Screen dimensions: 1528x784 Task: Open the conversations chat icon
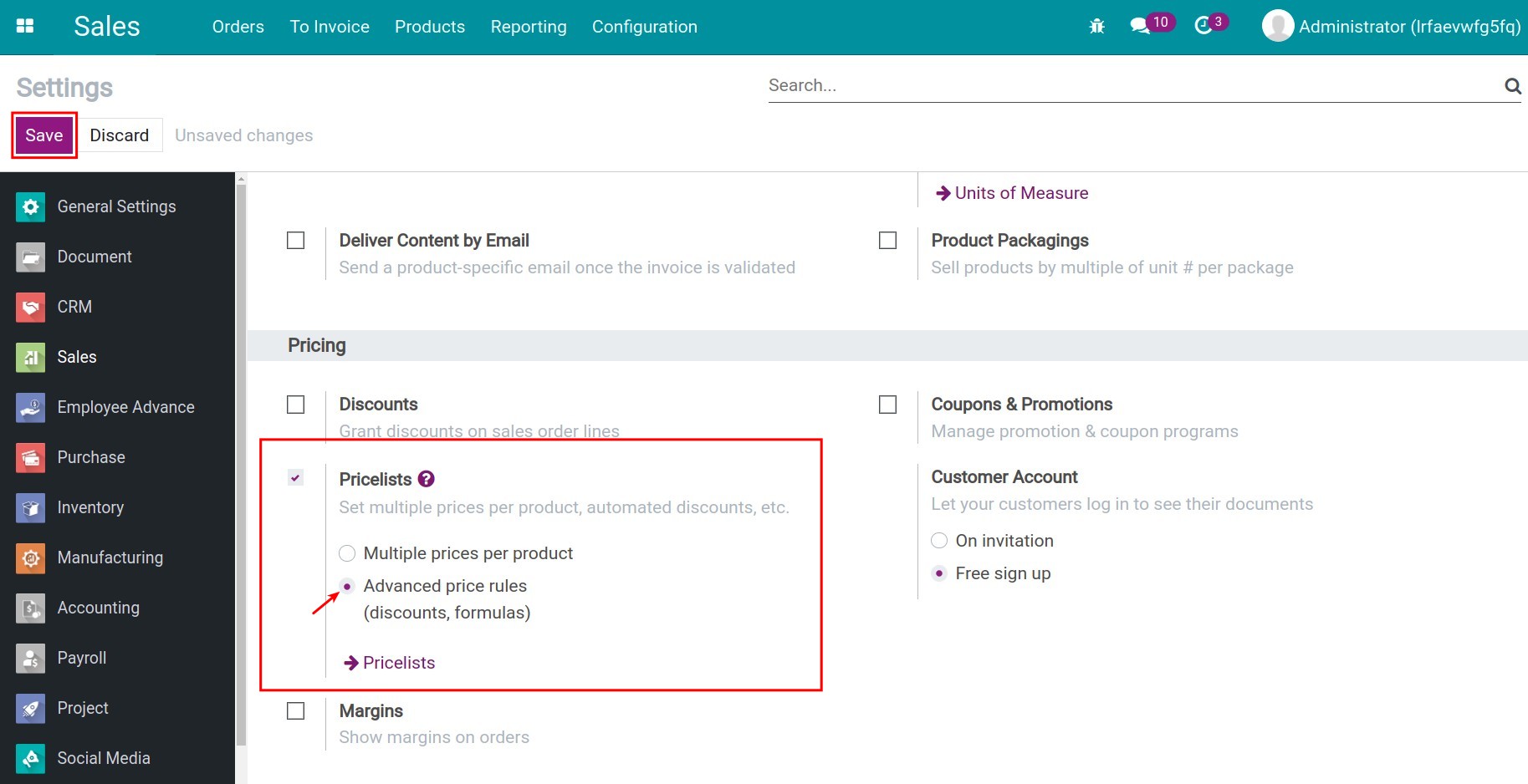(x=1140, y=26)
